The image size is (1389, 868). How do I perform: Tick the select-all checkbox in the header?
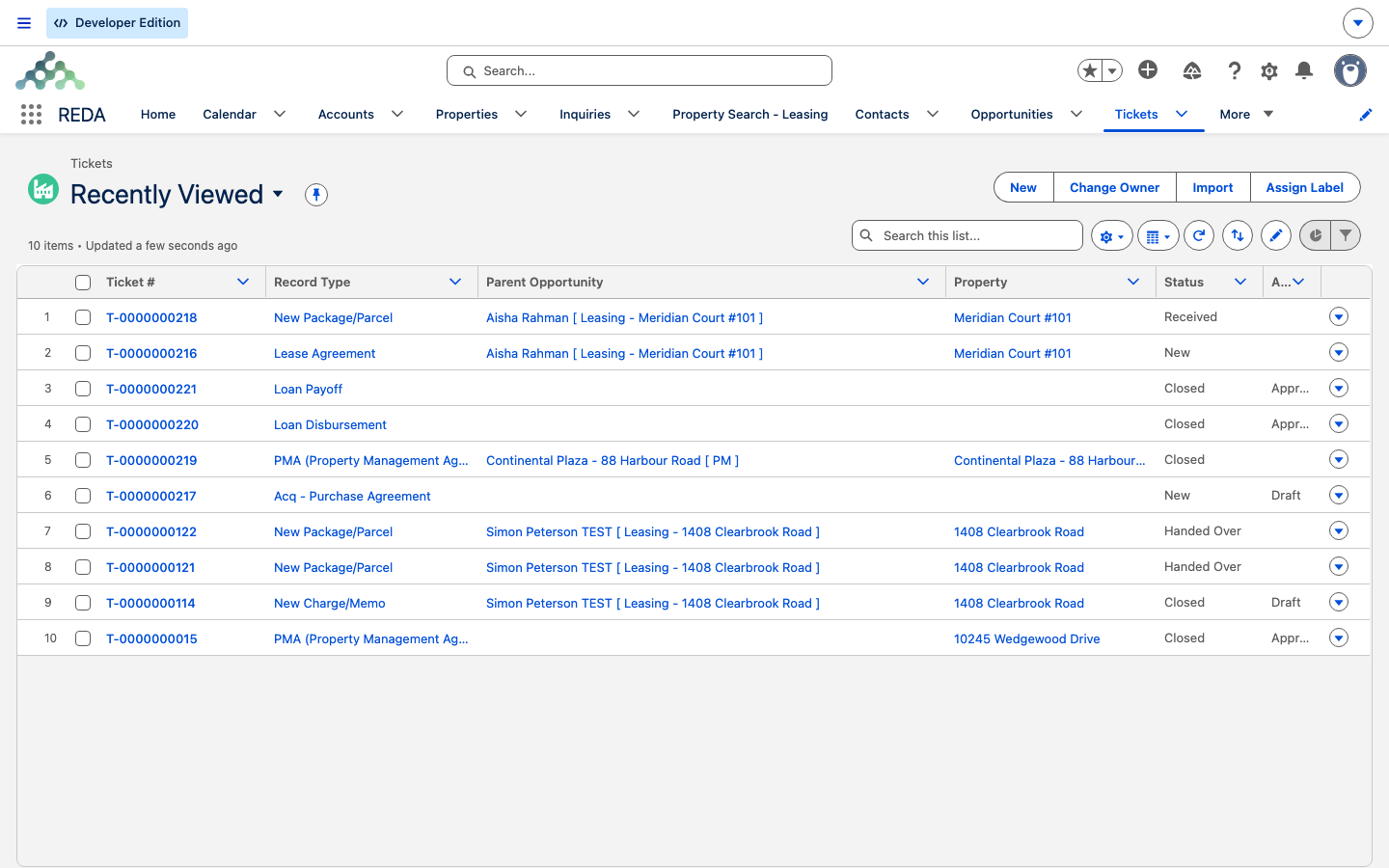coord(83,283)
